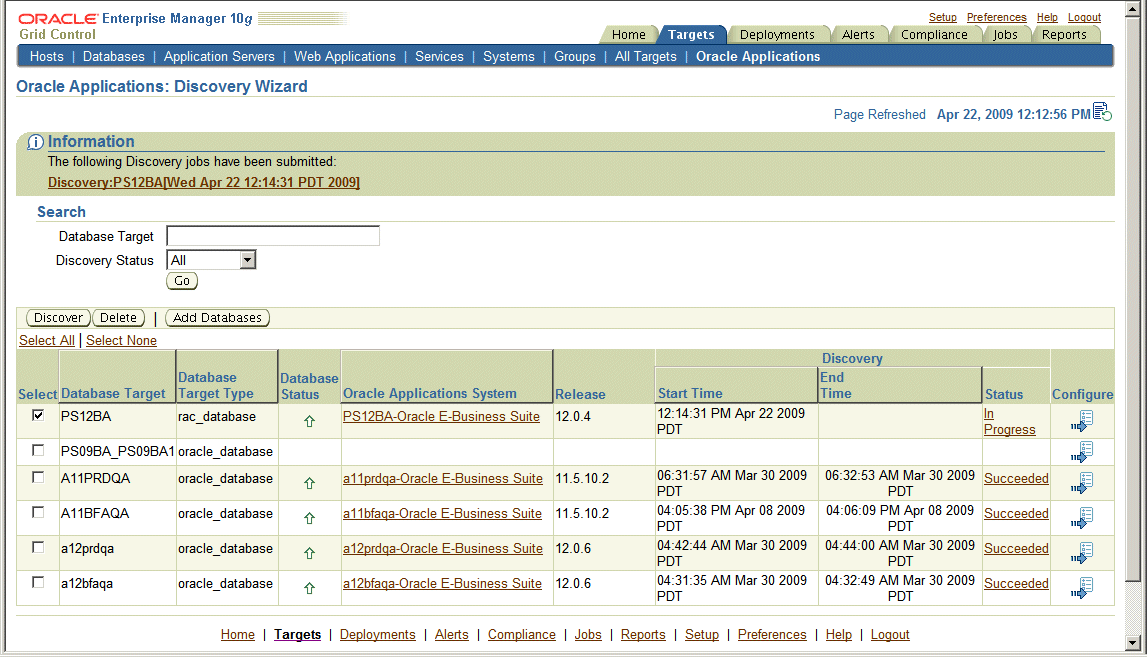Open Configure icon for a12bfaqa row
This screenshot has width=1147, height=657.
pos(1082,588)
